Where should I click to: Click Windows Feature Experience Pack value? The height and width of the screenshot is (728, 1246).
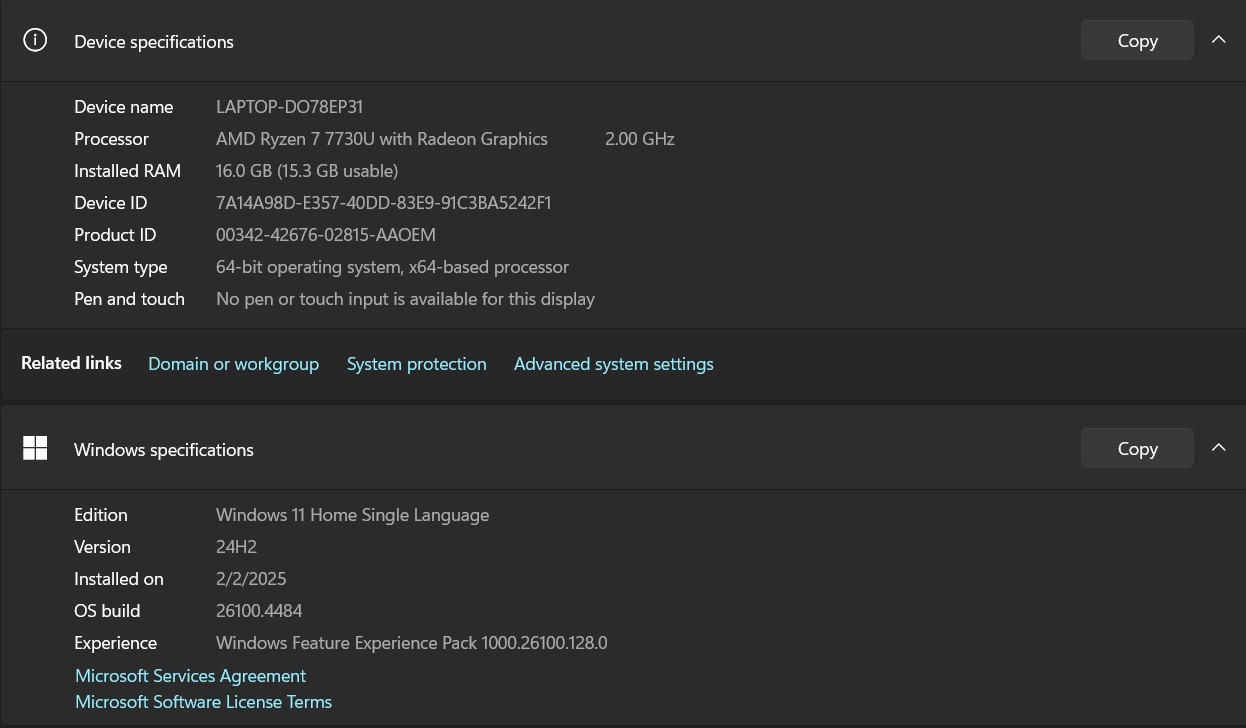pos(411,643)
